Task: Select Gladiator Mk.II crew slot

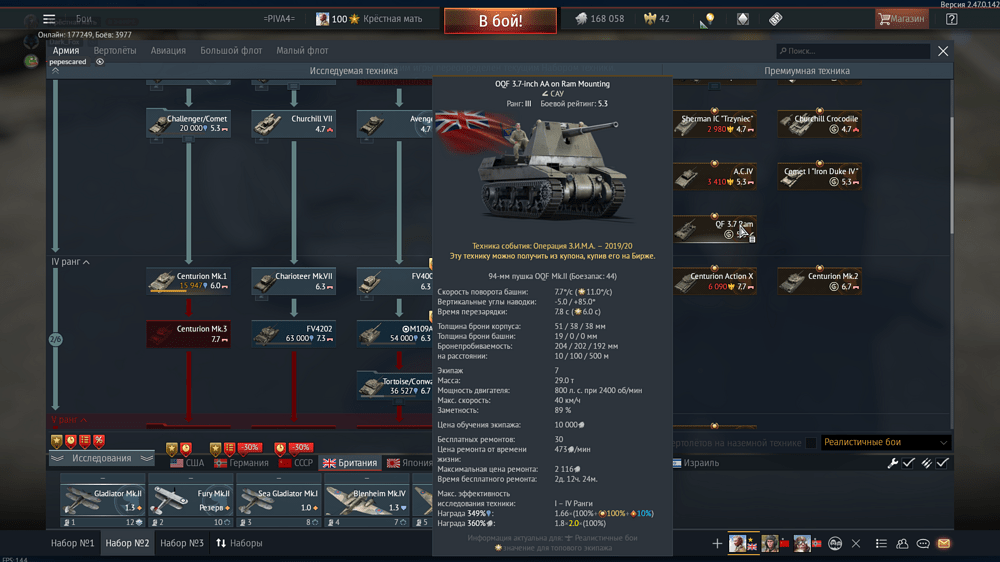Action: pyautogui.click(x=102, y=499)
